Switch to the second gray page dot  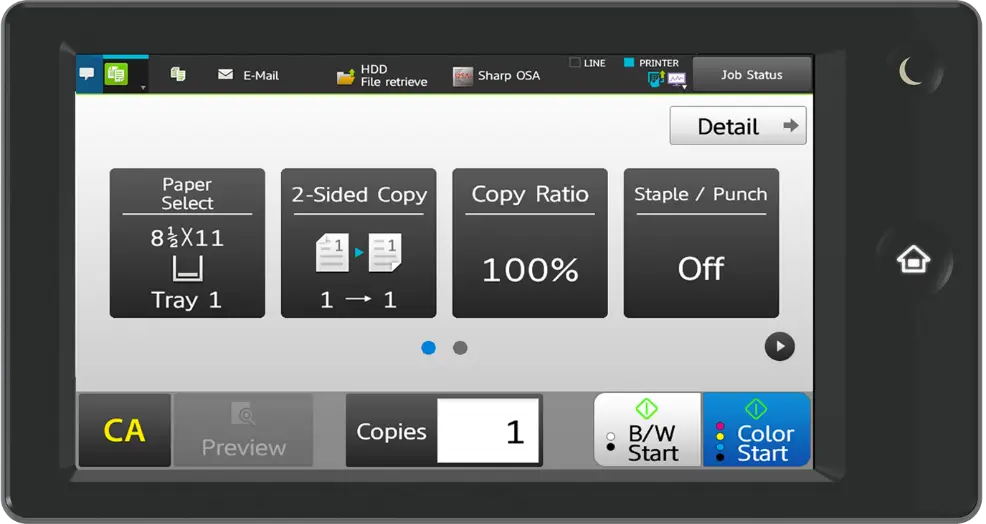pyautogui.click(x=460, y=348)
